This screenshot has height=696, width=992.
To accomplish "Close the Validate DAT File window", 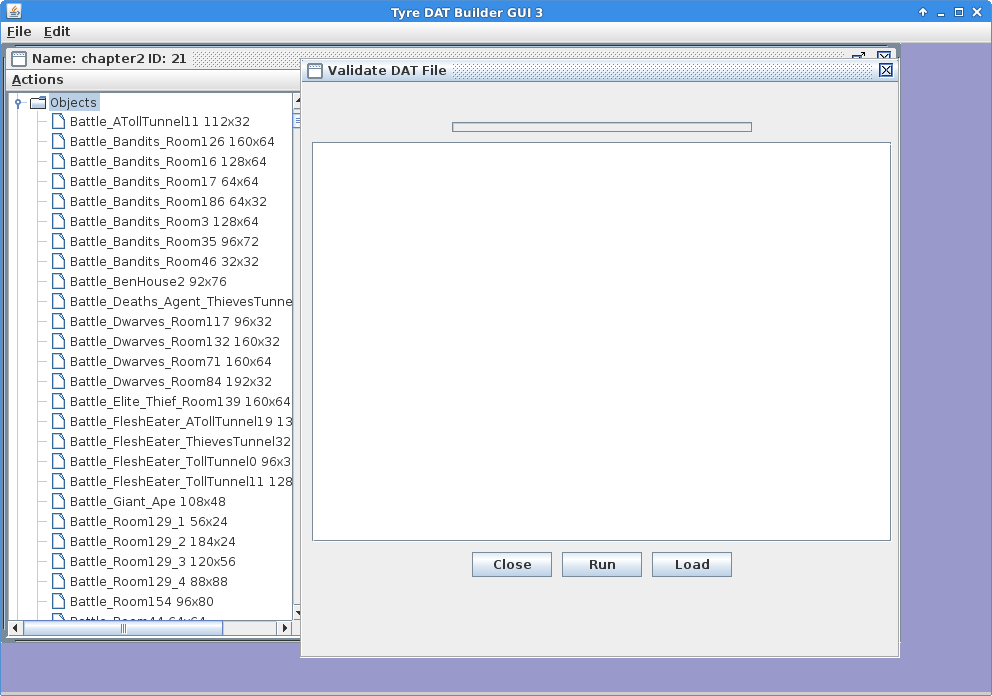I will click(x=886, y=70).
